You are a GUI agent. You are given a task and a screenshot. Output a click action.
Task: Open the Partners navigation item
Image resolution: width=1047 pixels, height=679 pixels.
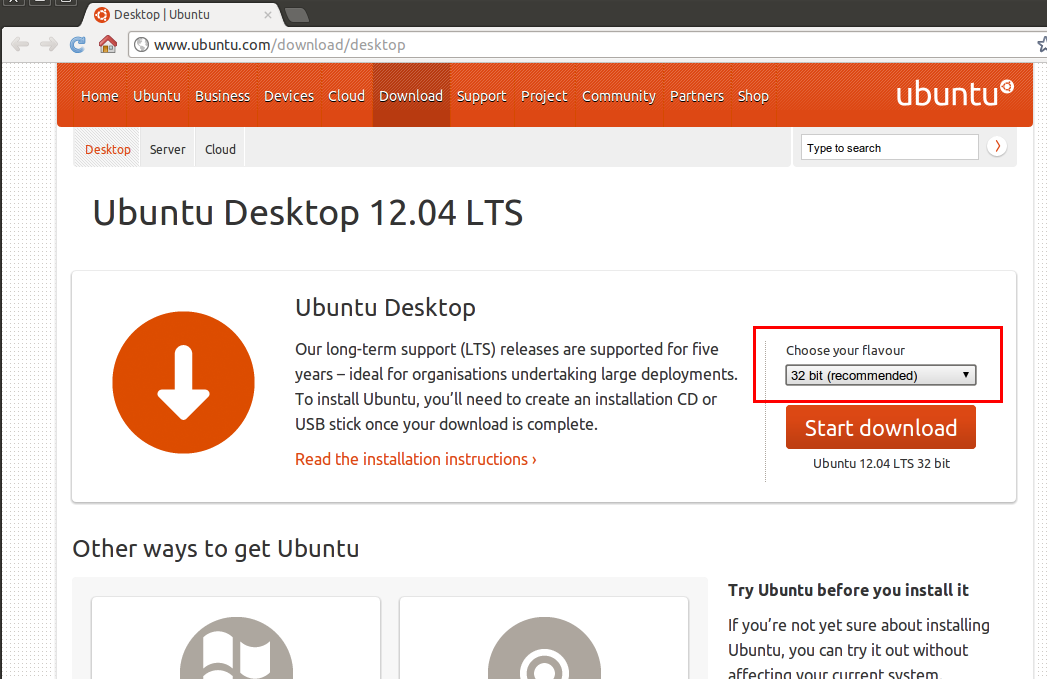(x=696, y=96)
